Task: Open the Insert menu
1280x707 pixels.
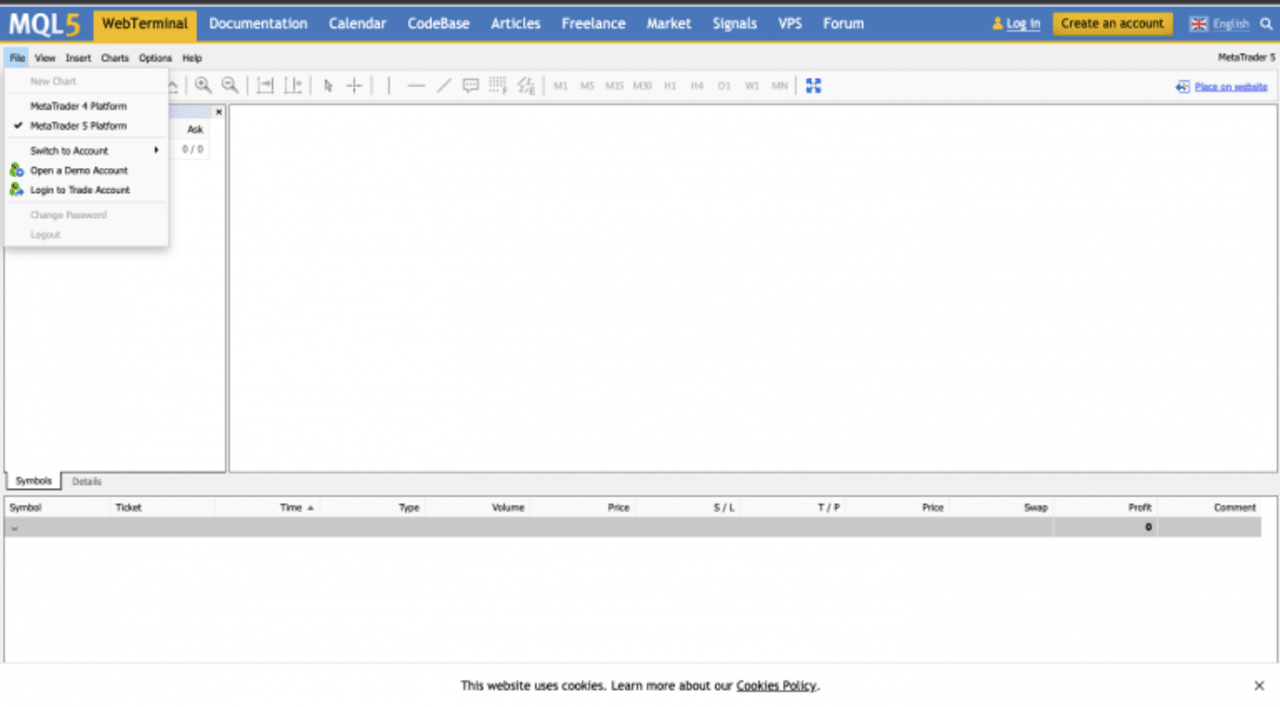Action: [x=78, y=58]
